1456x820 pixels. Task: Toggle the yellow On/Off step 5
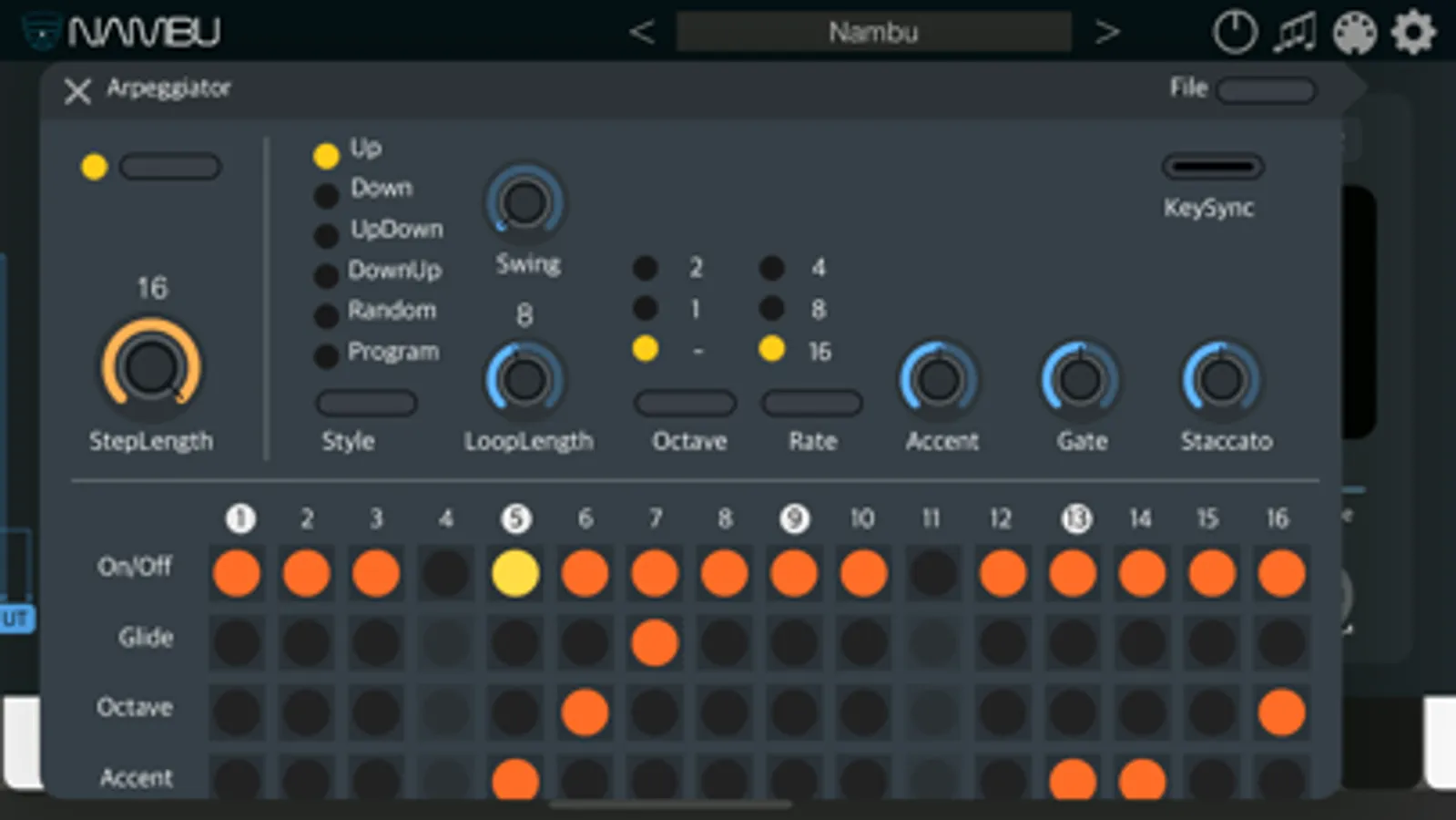point(515,573)
